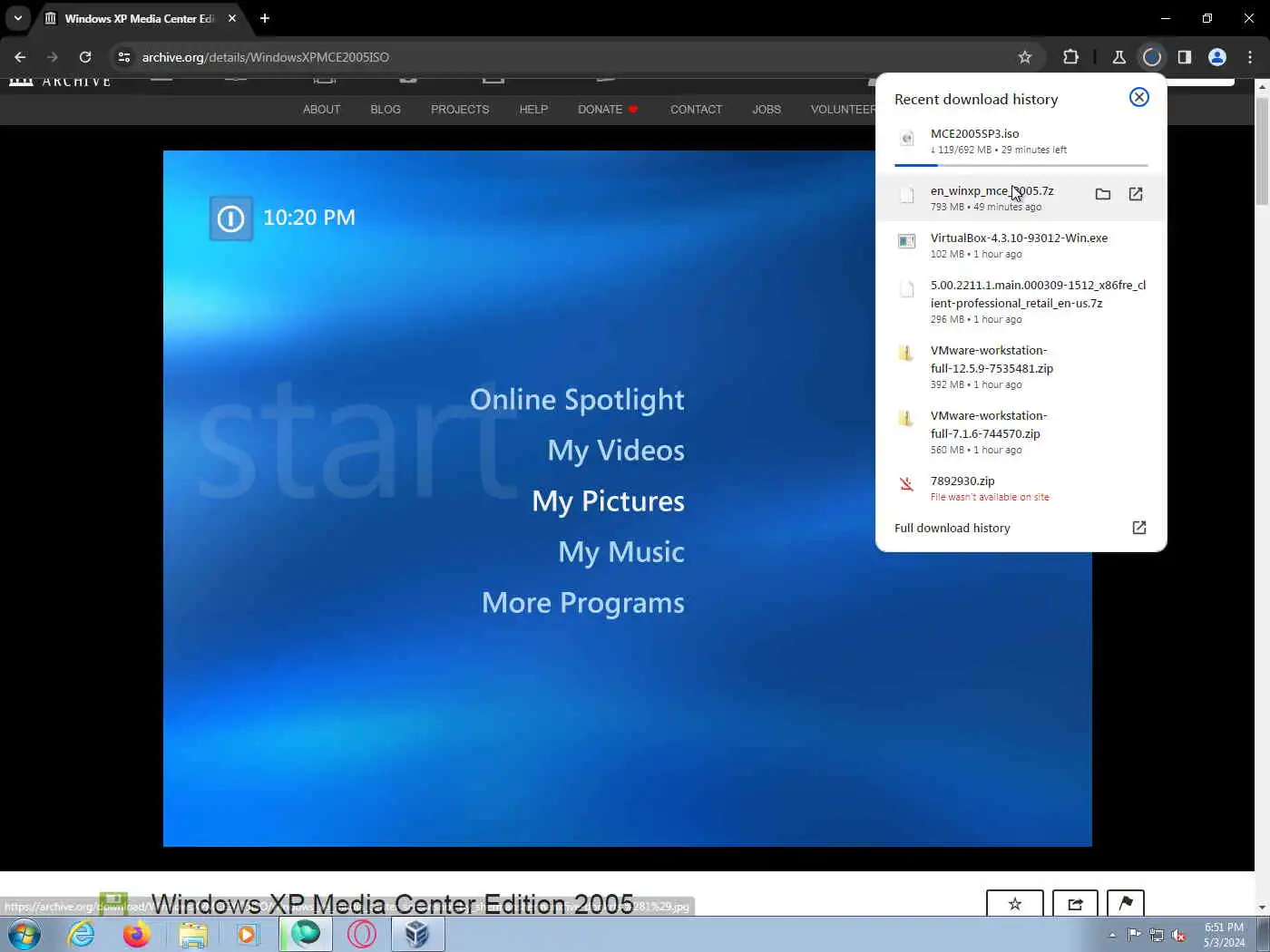Reload the archive.org page
Screen dimensions: 1270x952
85,57
